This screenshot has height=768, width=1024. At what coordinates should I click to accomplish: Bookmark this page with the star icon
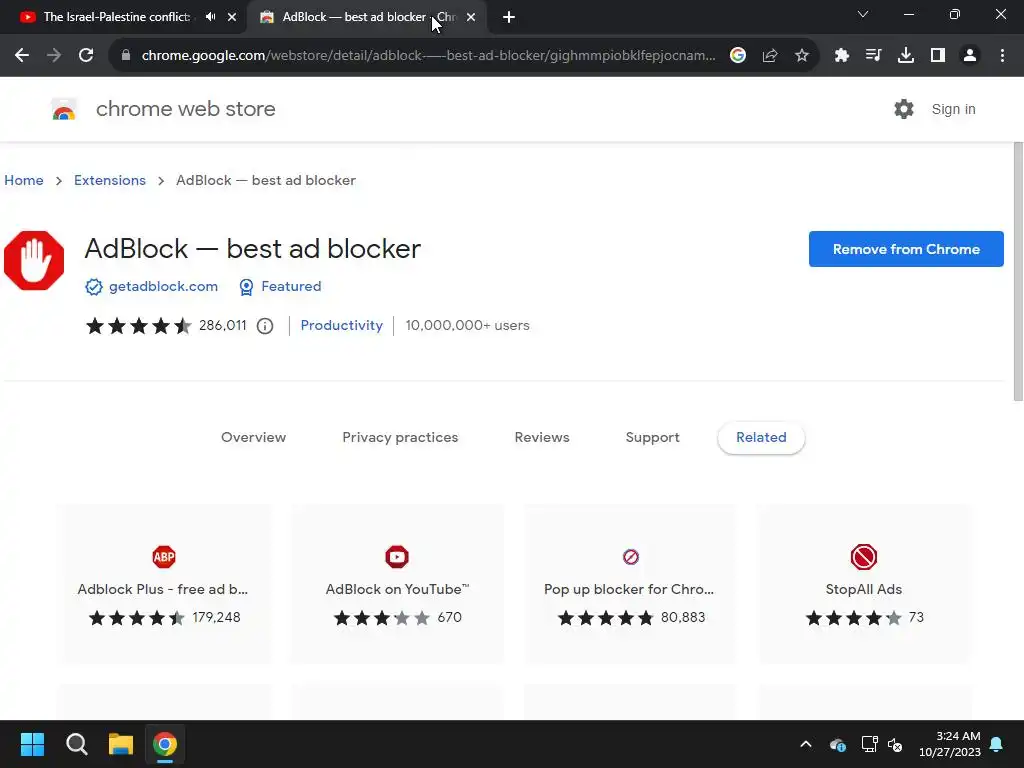pyautogui.click(x=802, y=56)
